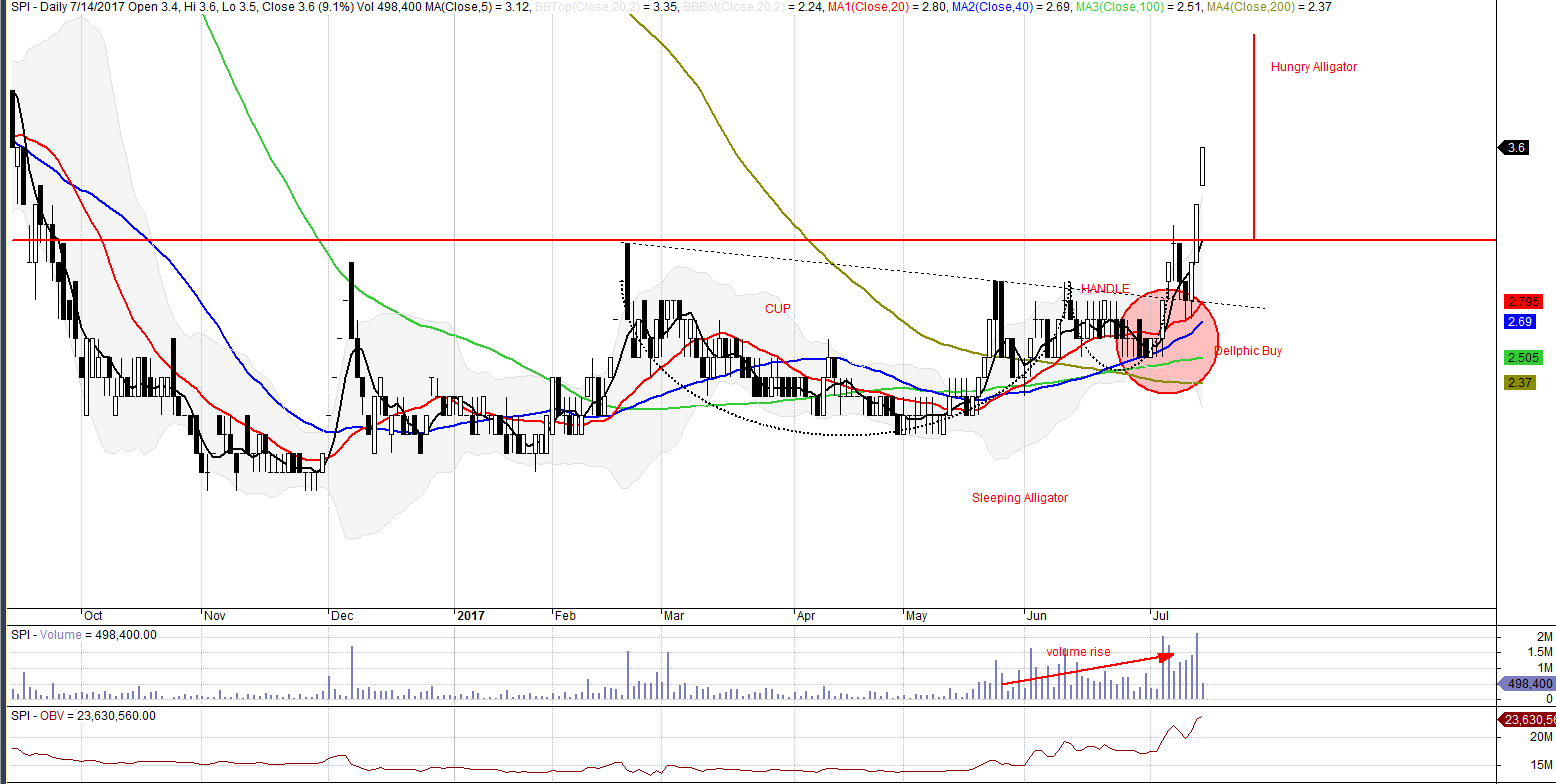Select the Hungry Alligator annotation text
Image resolution: width=1556 pixels, height=784 pixels.
tap(1313, 67)
